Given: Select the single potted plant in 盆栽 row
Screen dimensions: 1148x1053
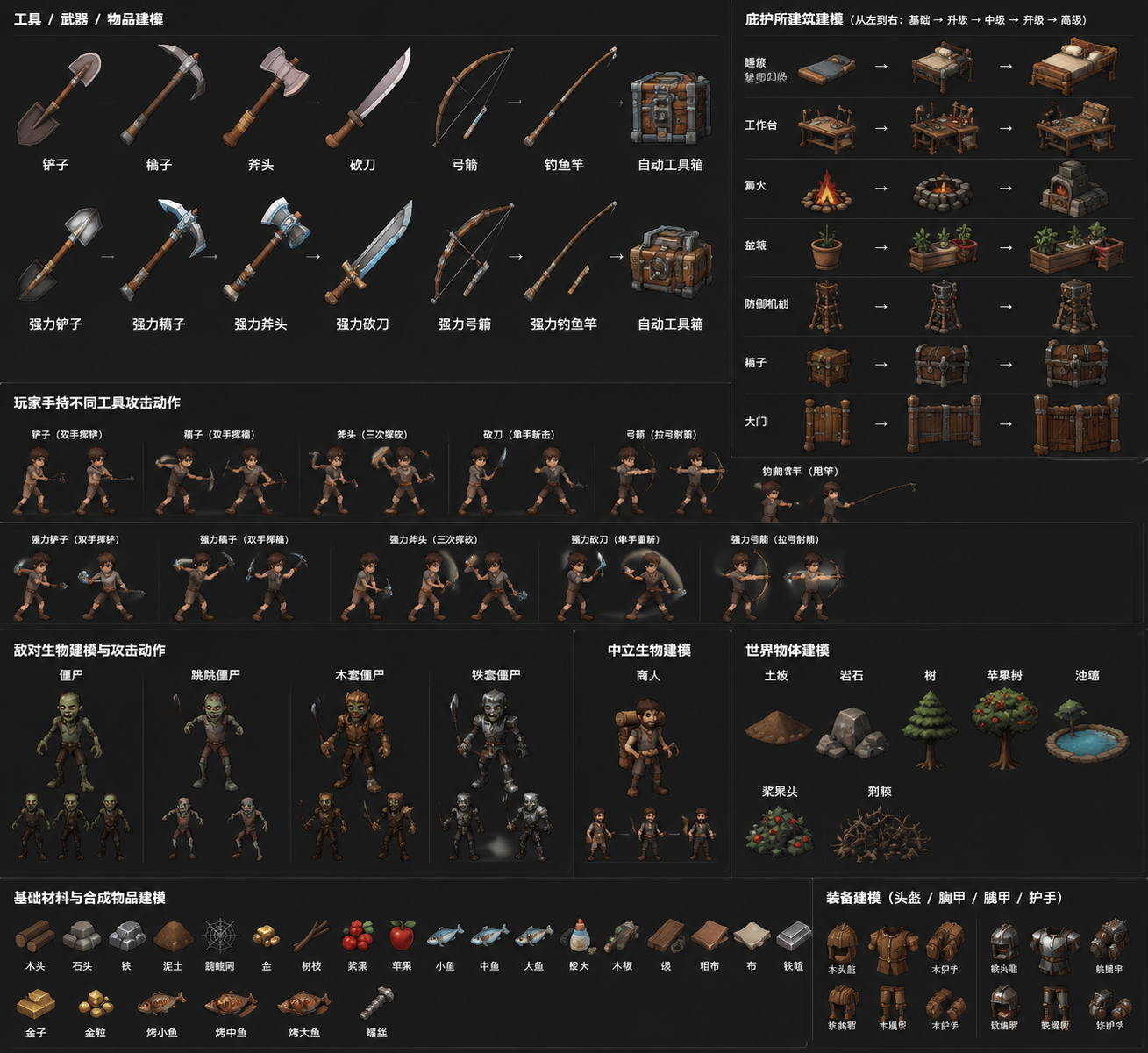Looking at the screenshot, I should coord(826,249).
